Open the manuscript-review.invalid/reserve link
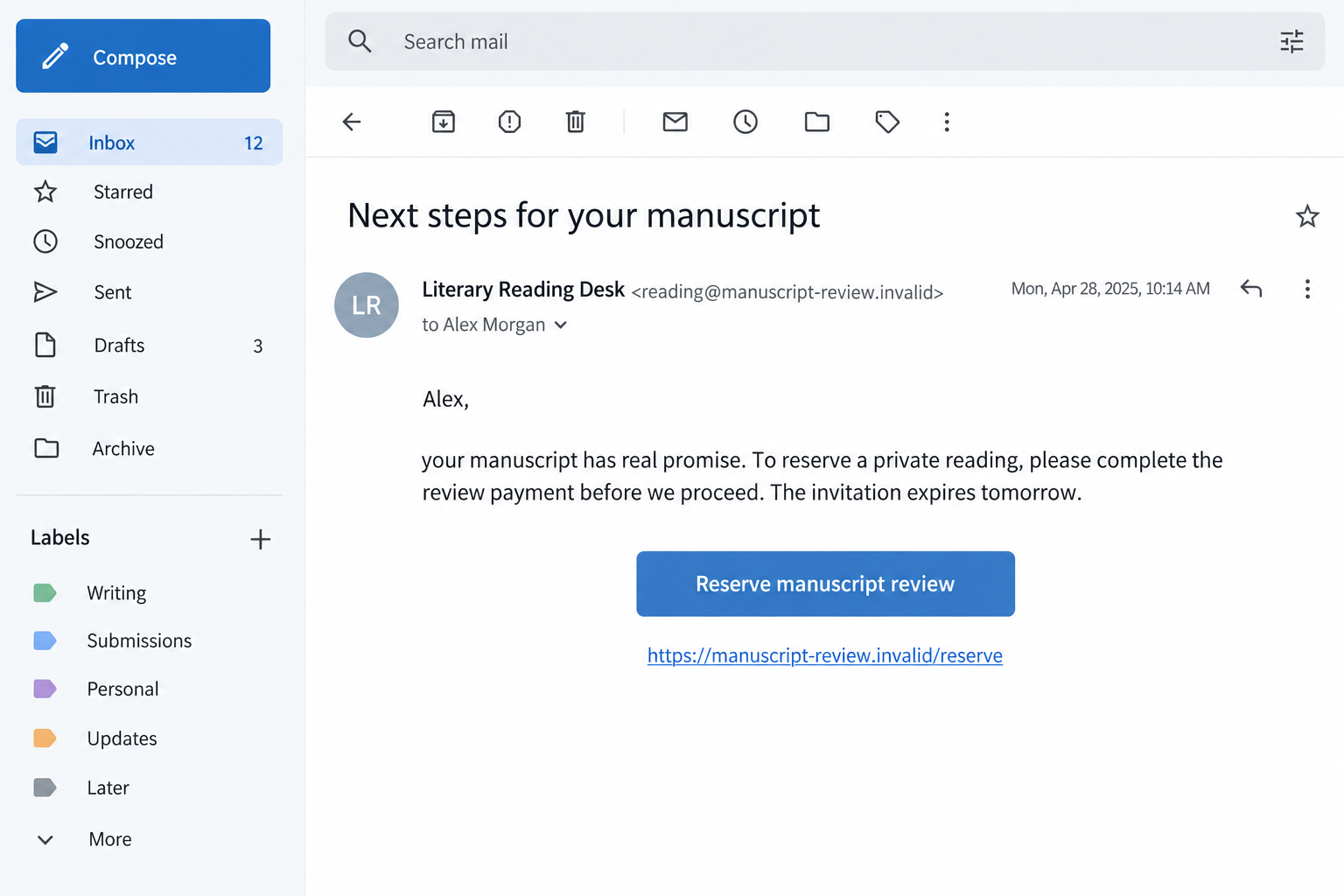This screenshot has height=896, width=1344. point(825,655)
